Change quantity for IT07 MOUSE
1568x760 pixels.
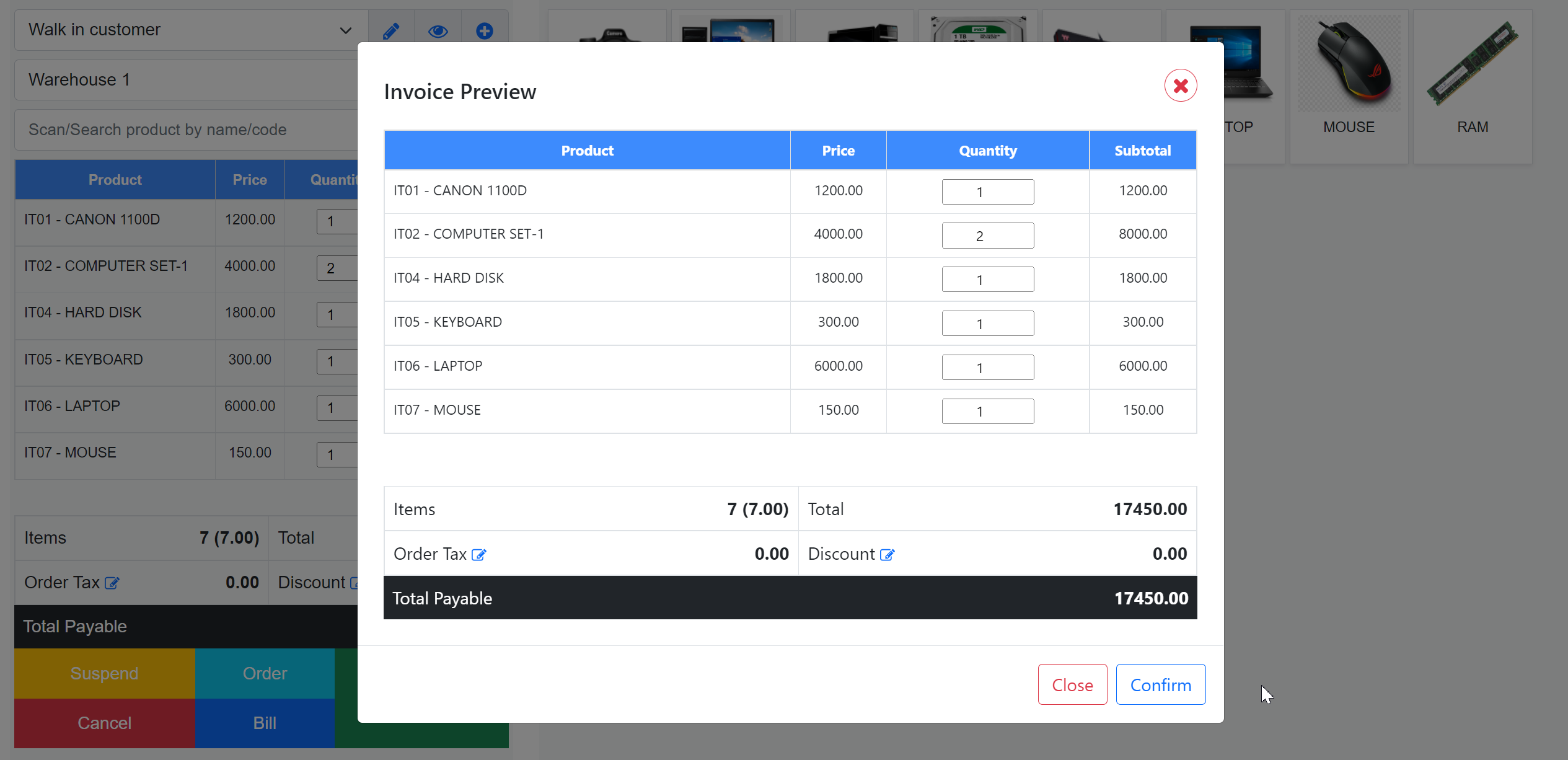pyautogui.click(x=987, y=410)
